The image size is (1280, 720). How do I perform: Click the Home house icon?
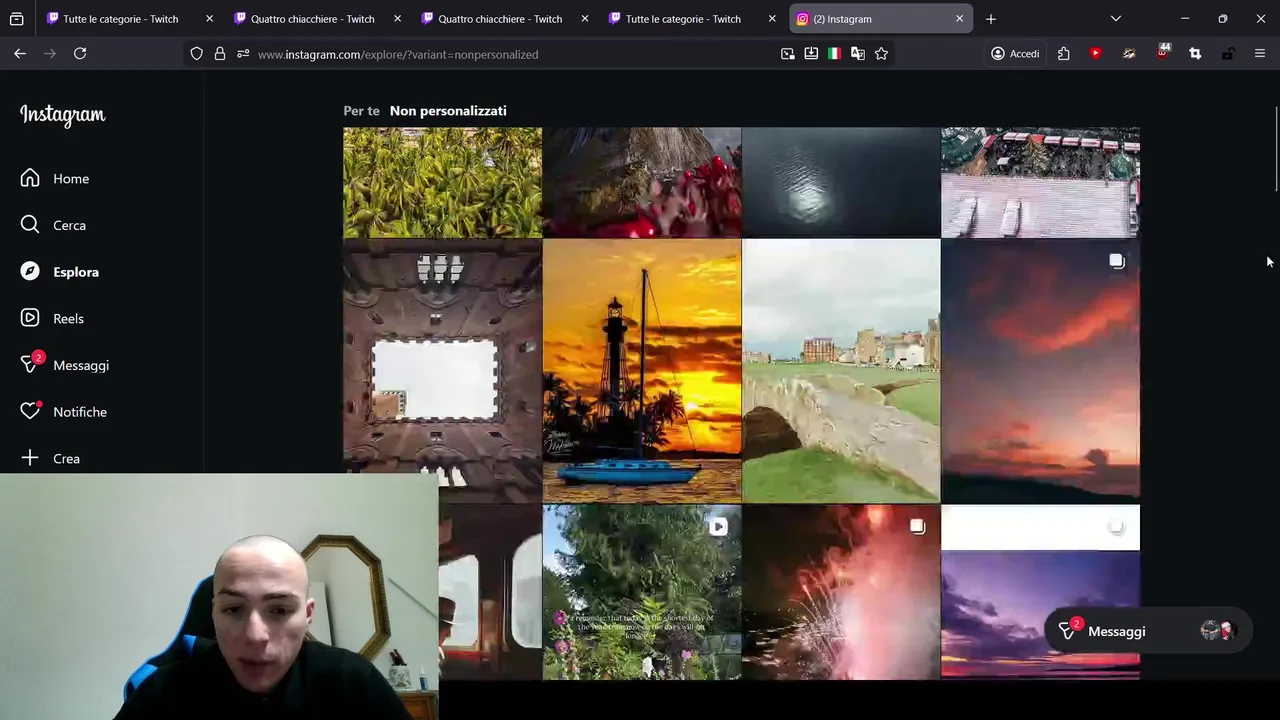point(30,178)
